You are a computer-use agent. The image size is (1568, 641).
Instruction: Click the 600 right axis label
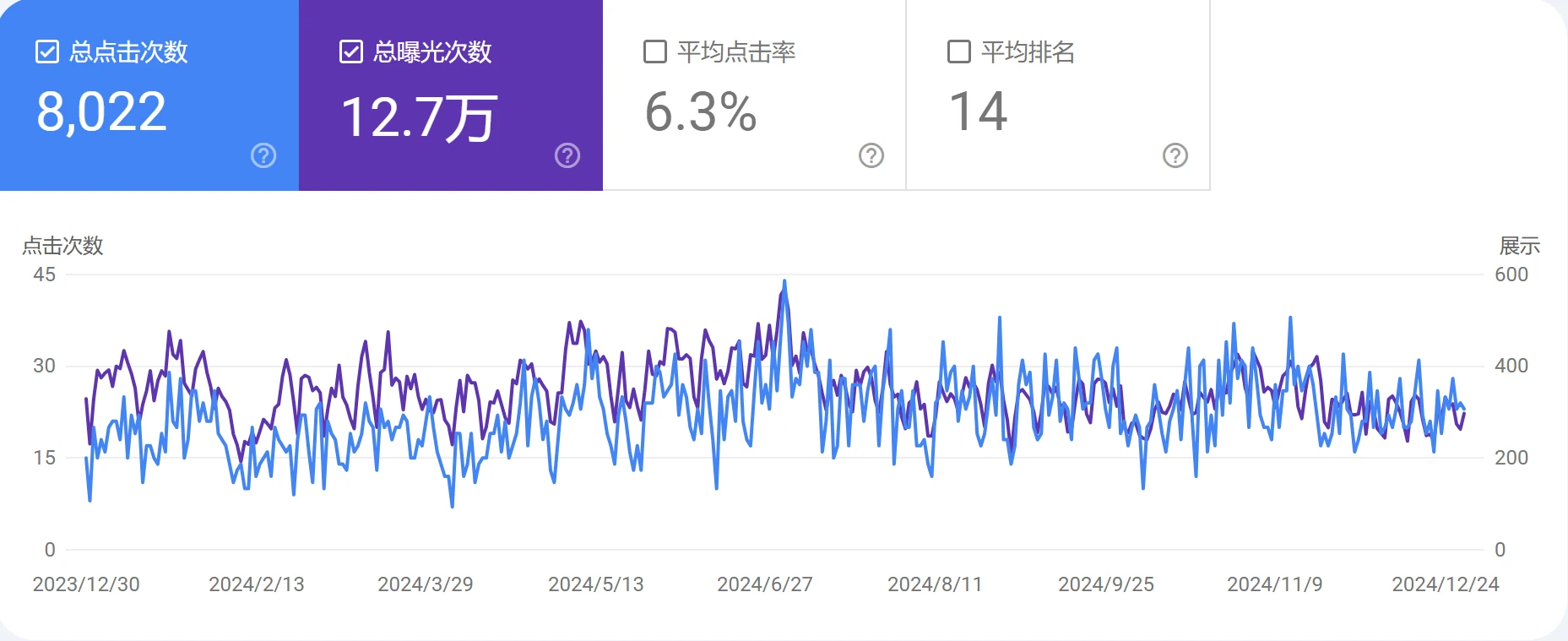(1511, 274)
